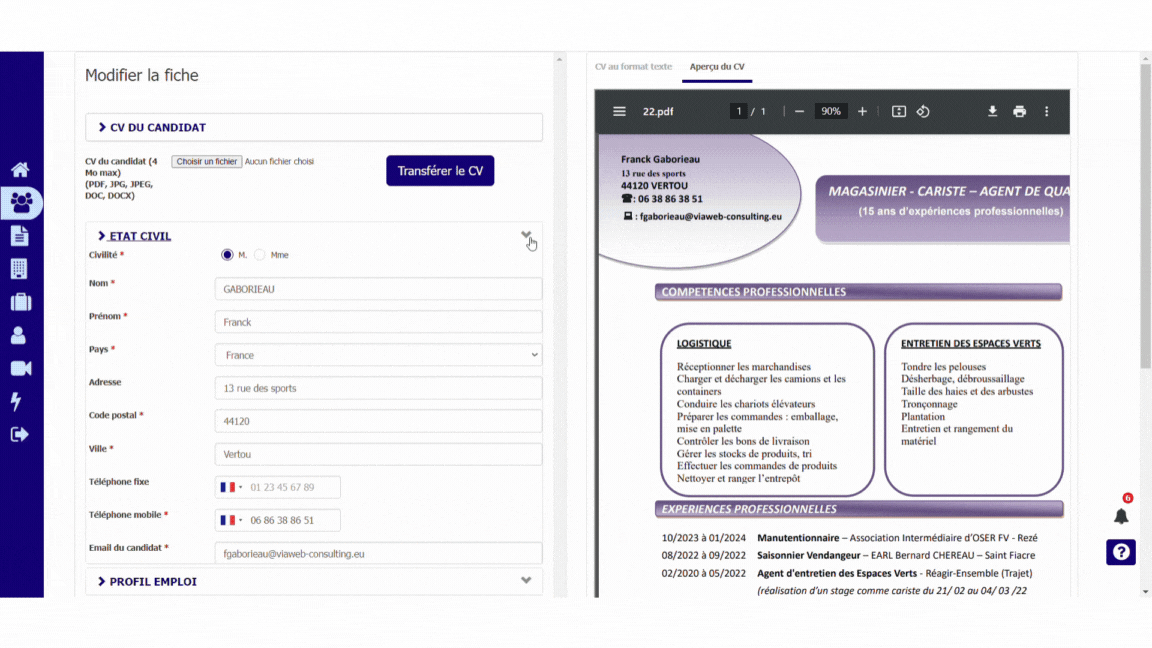
Task: Click the form panel scroll up arrow
Action: (559, 60)
